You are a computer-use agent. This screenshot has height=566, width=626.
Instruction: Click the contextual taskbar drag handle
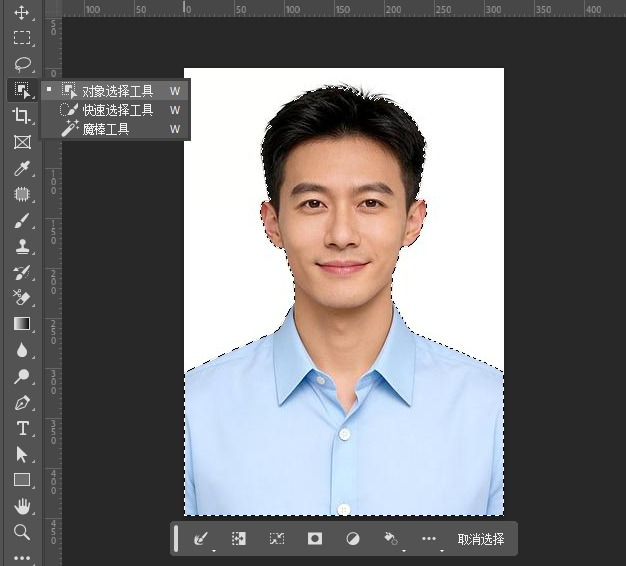click(x=176, y=538)
